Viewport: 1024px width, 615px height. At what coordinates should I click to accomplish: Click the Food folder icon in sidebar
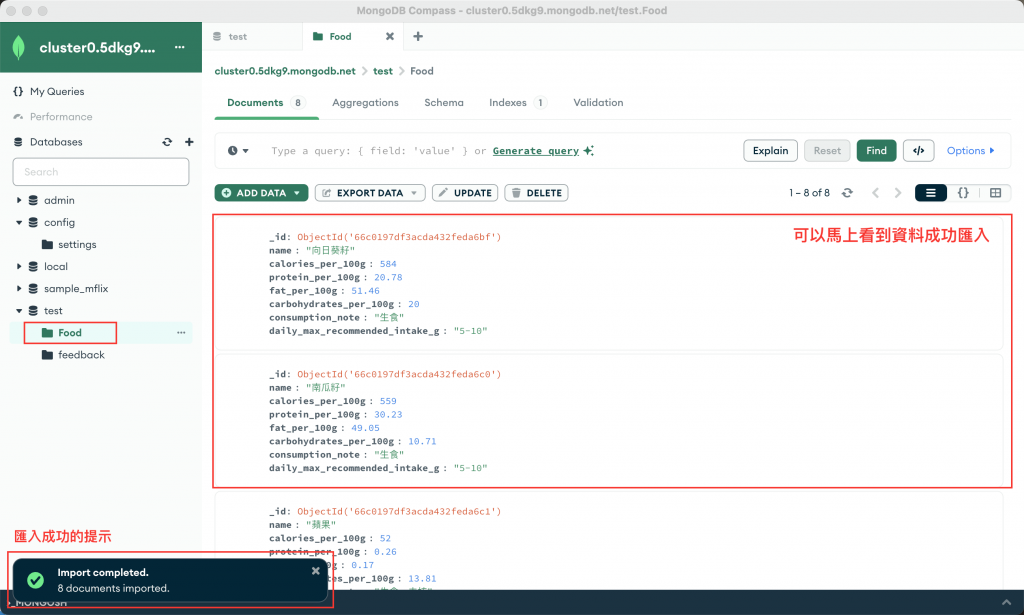click(x=47, y=333)
